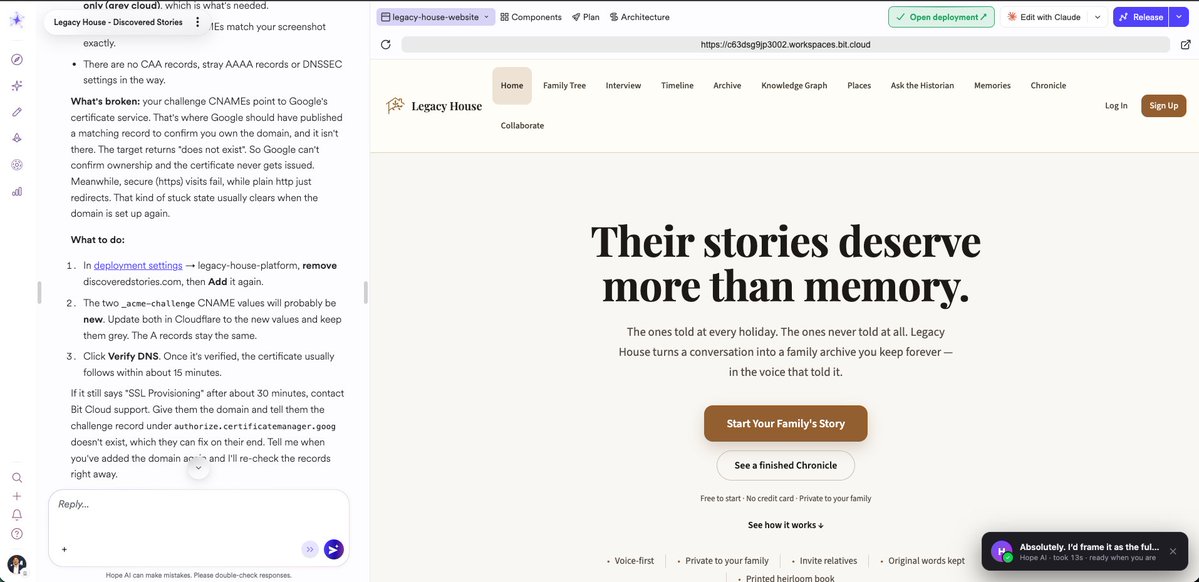The height and width of the screenshot is (582, 1199).
Task: Open Interview in site navigation
Action: (x=623, y=86)
